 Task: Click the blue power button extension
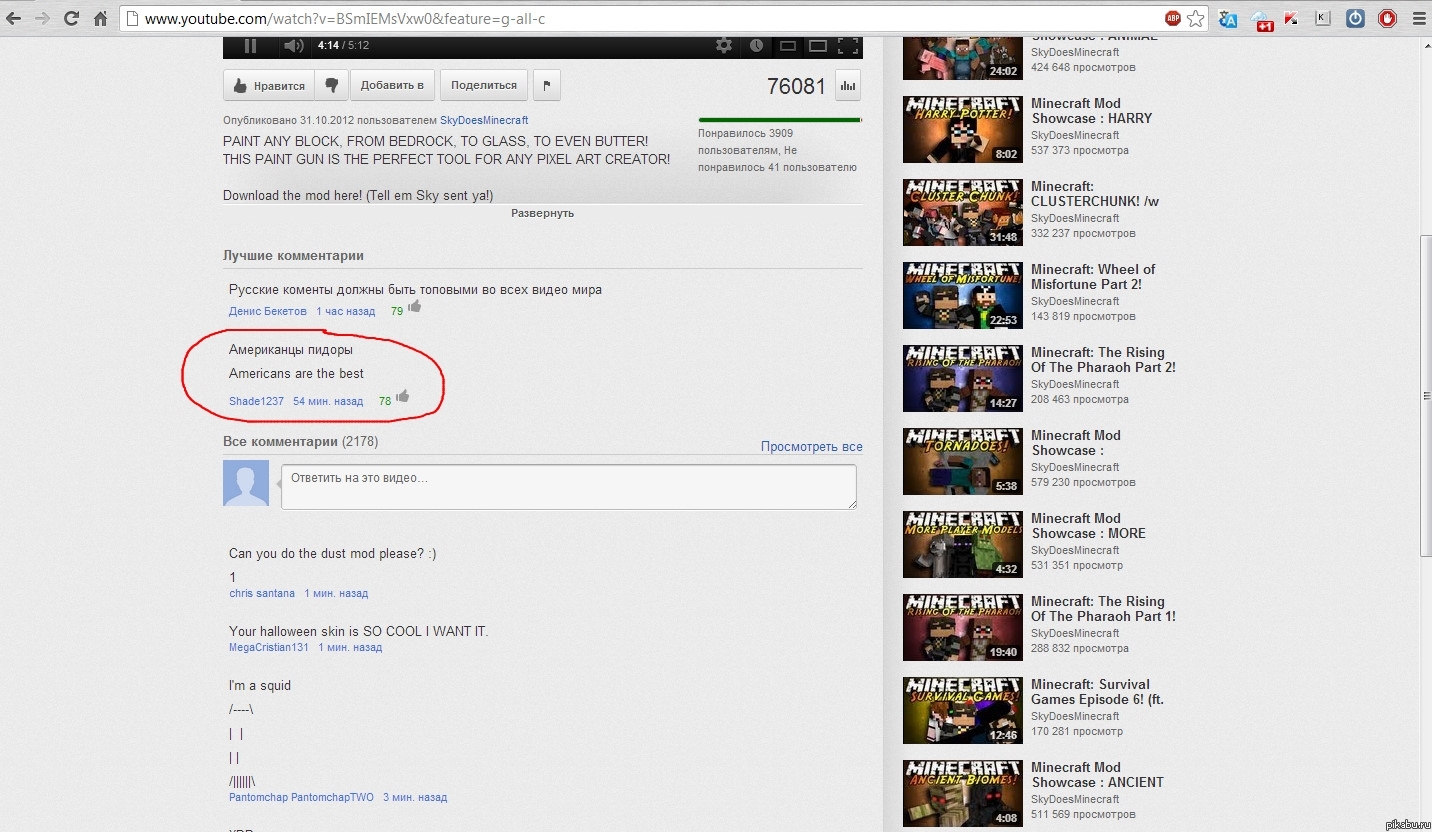1355,18
